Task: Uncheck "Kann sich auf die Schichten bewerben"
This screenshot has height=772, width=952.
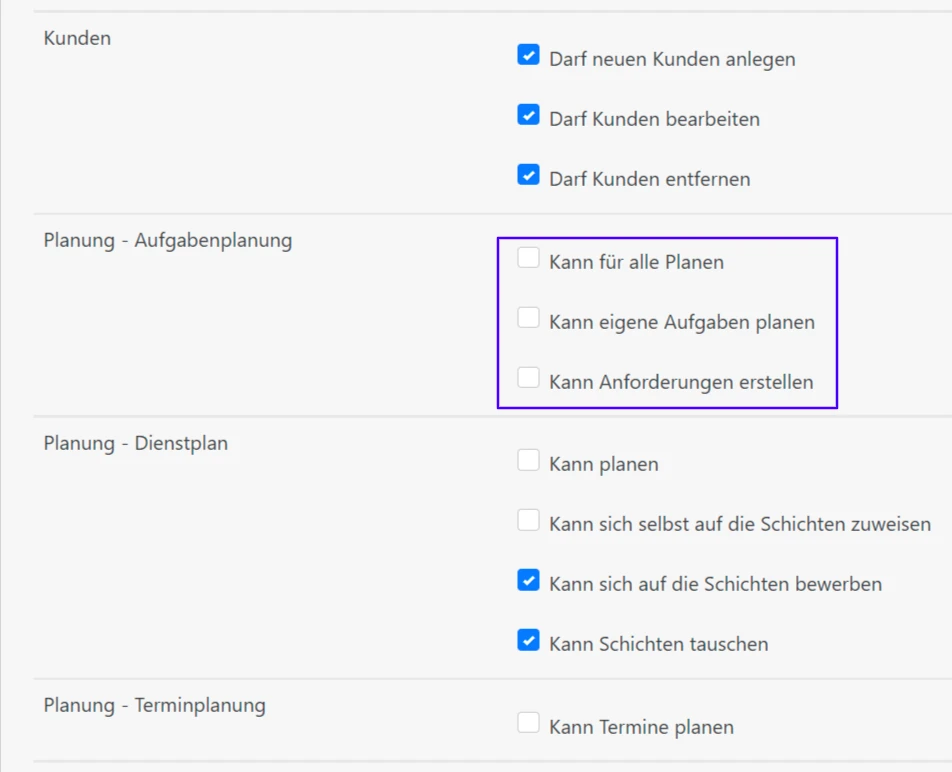Action: [528, 579]
